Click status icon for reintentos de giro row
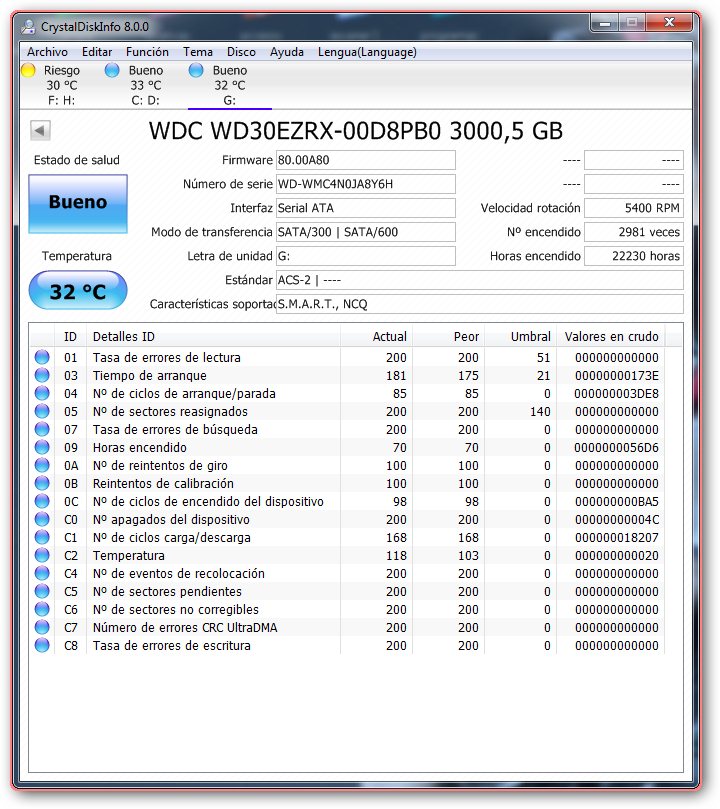Screen dimensions: 720x809 [x=42, y=465]
